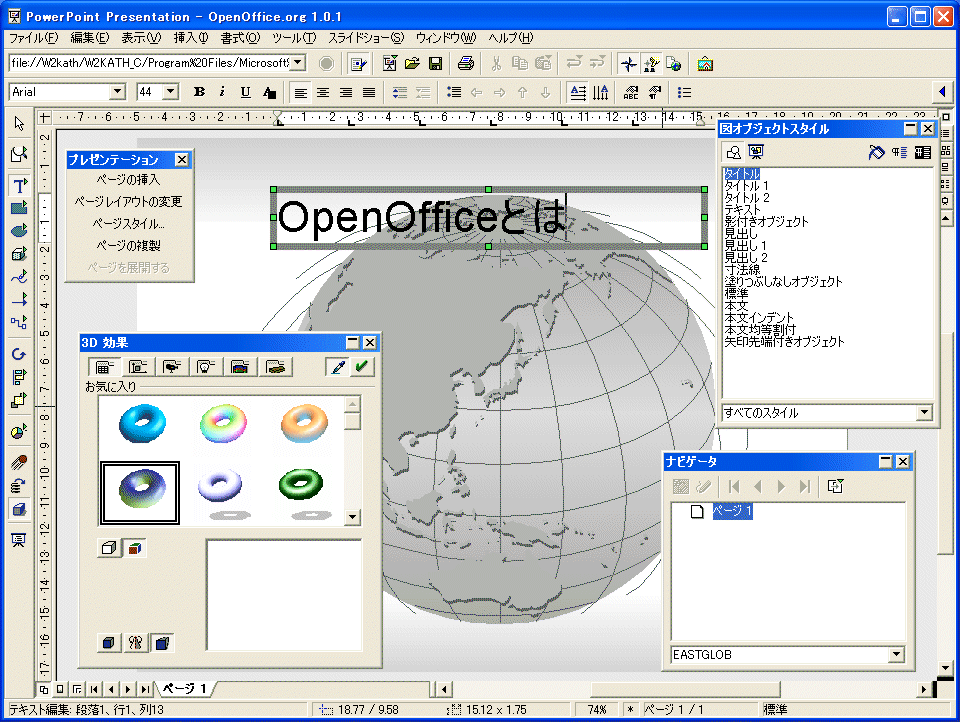This screenshot has width=960, height=722.
Task: Print the document
Action: (465, 64)
